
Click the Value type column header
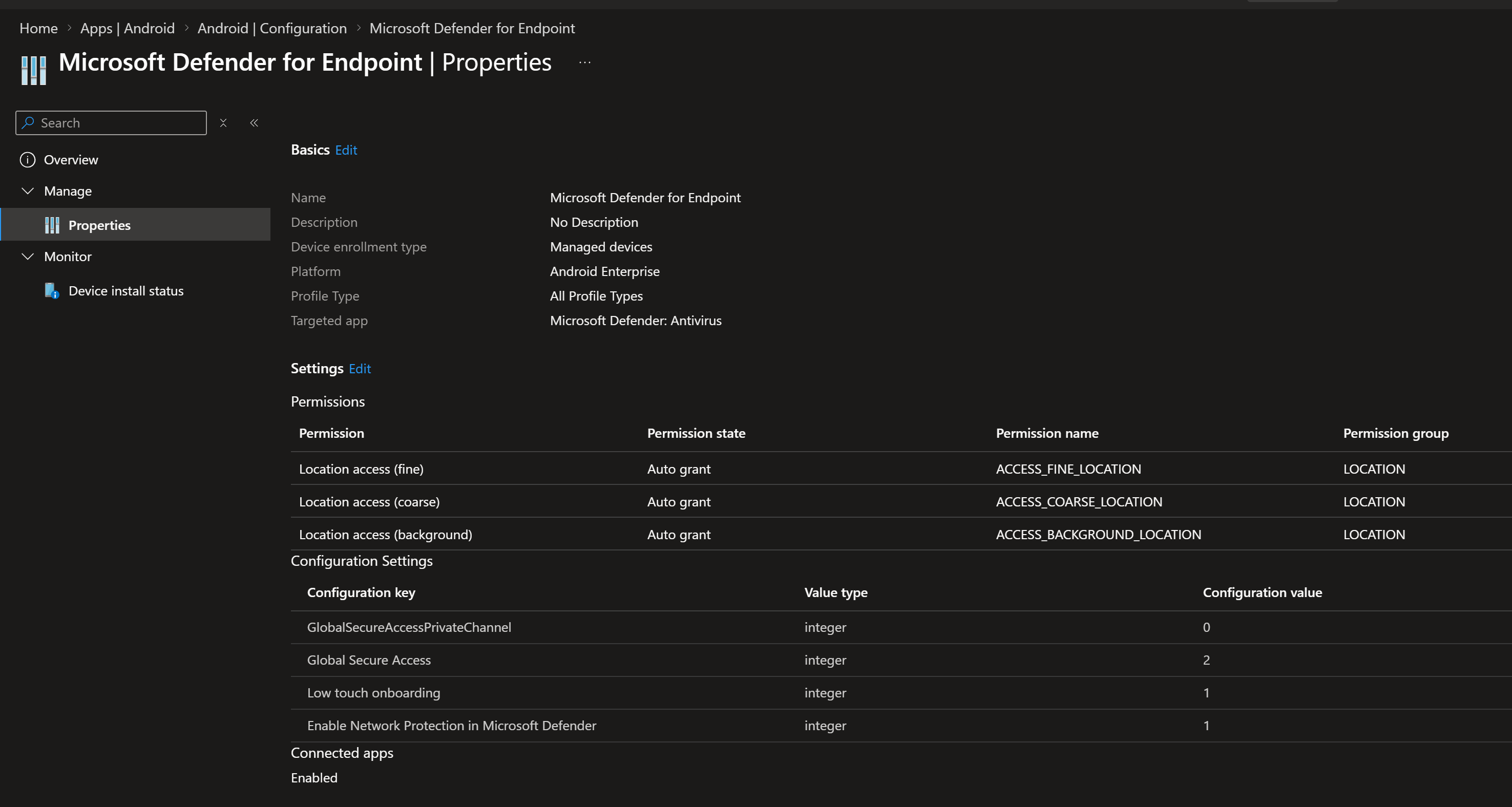(836, 593)
